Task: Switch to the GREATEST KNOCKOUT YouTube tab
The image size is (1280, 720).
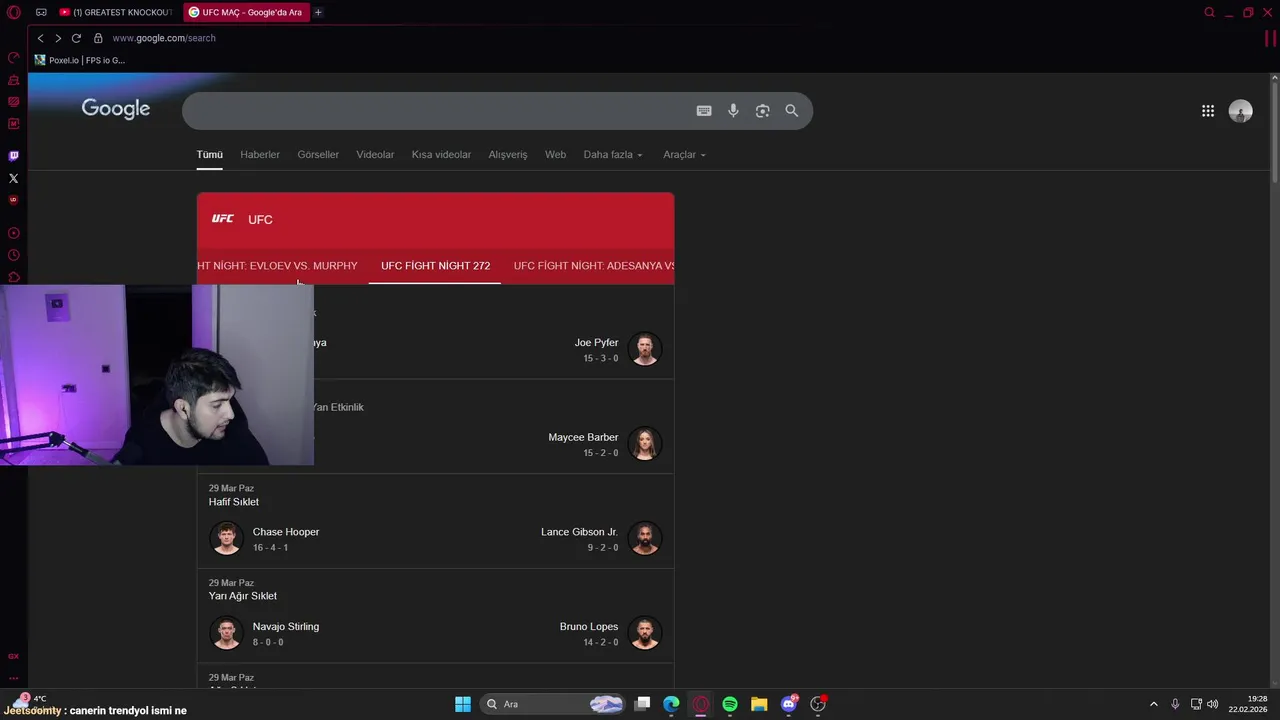Action: [116, 12]
